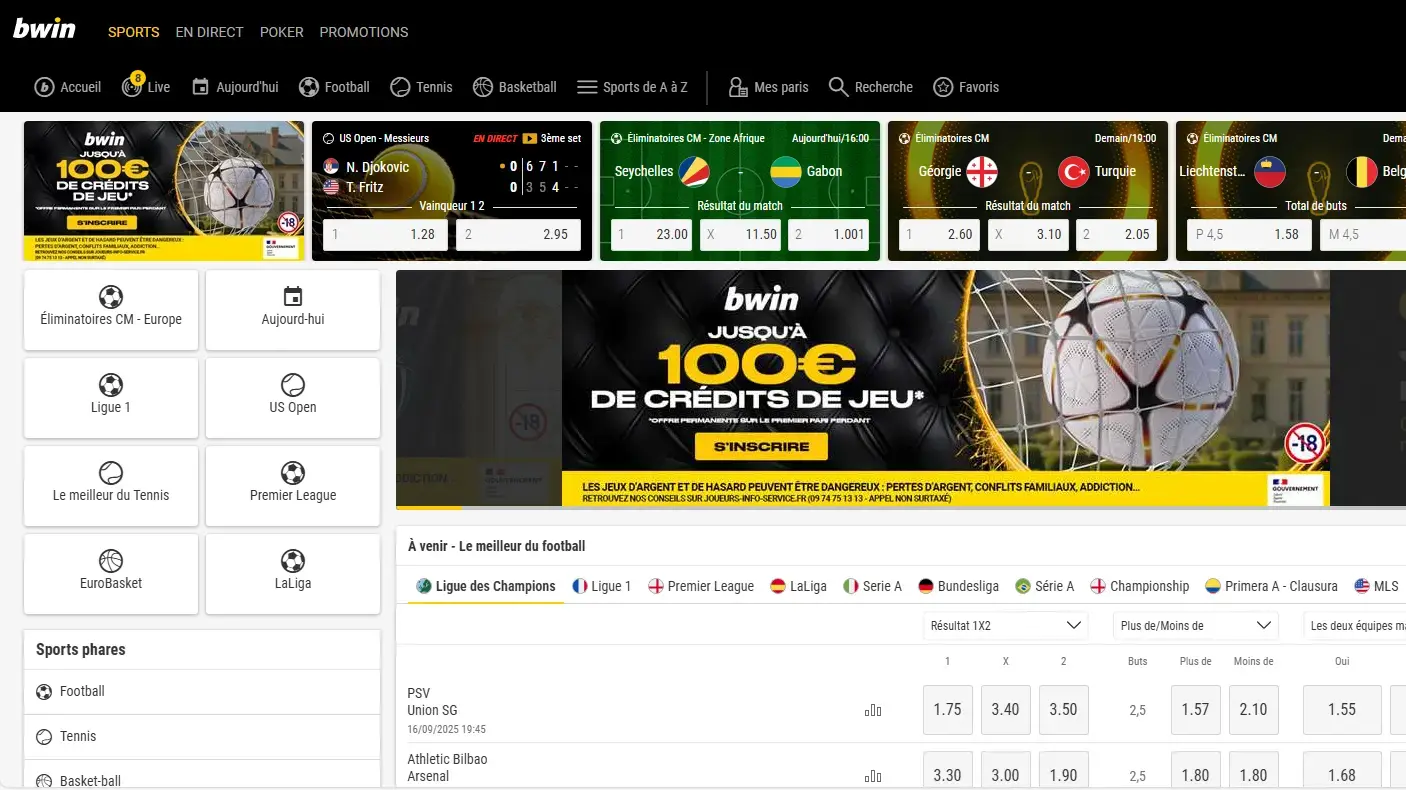This screenshot has width=1406, height=790.
Task: Switch to SPORTS top tab
Action: 134,32
